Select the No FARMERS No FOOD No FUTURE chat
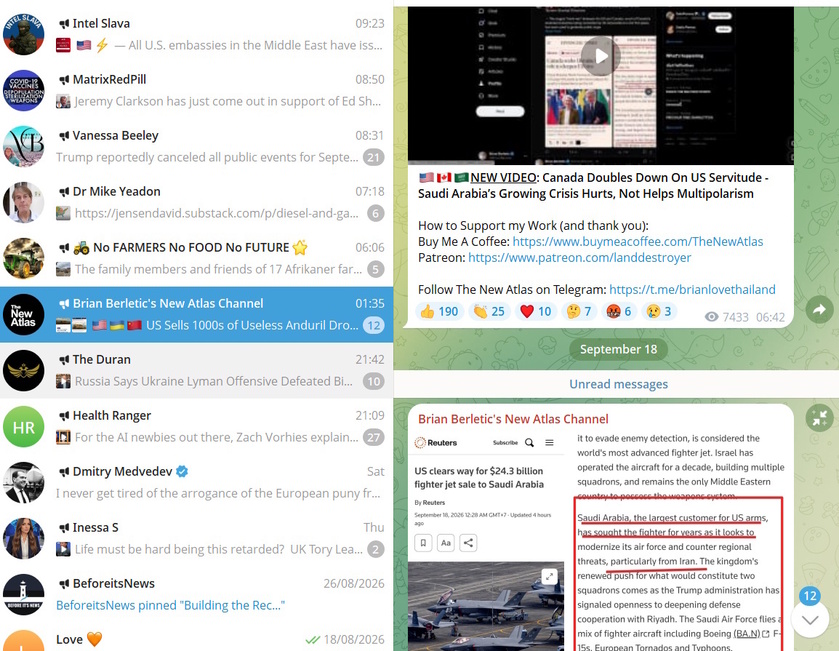The width and height of the screenshot is (839, 651). pos(196,258)
